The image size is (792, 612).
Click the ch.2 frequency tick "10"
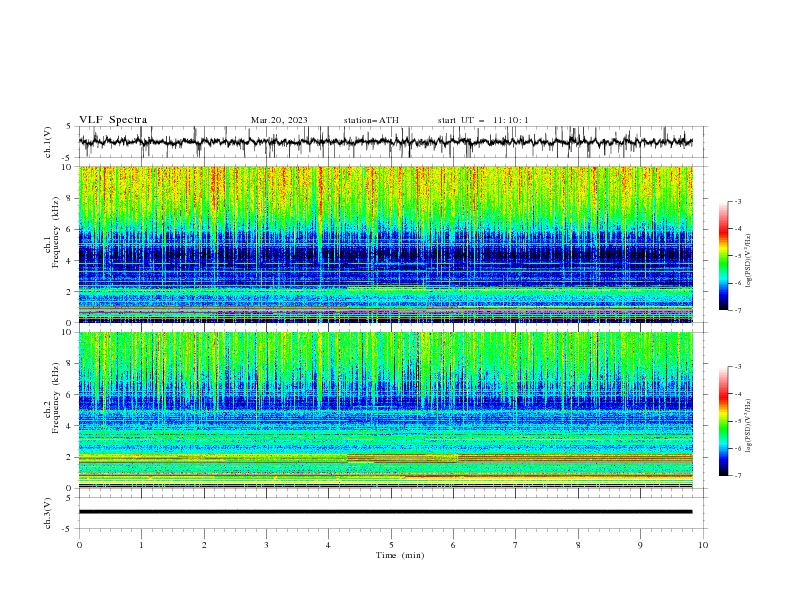68,332
